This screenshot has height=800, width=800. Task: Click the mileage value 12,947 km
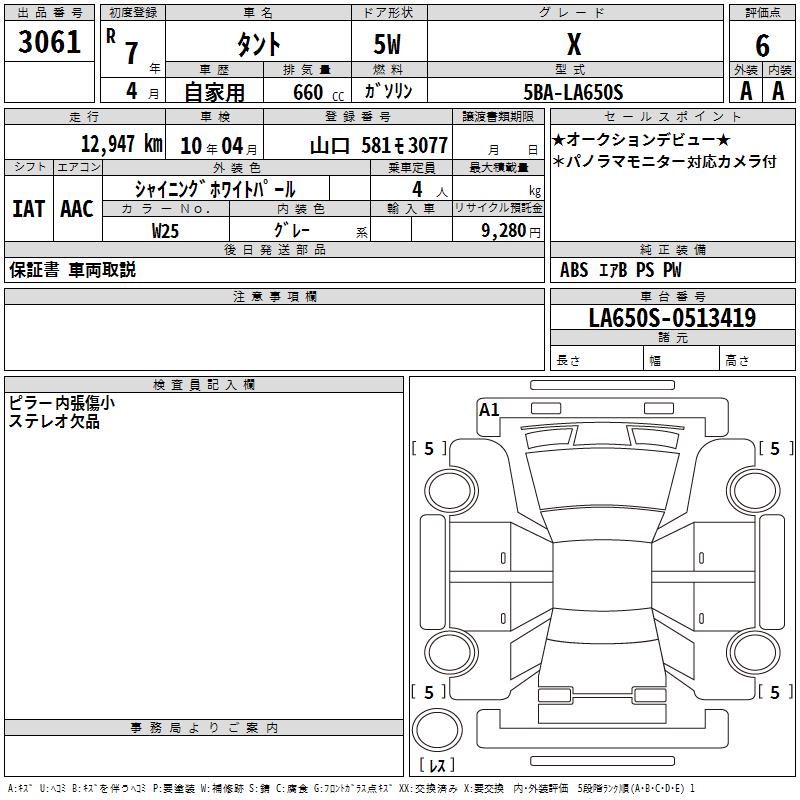coord(122,144)
